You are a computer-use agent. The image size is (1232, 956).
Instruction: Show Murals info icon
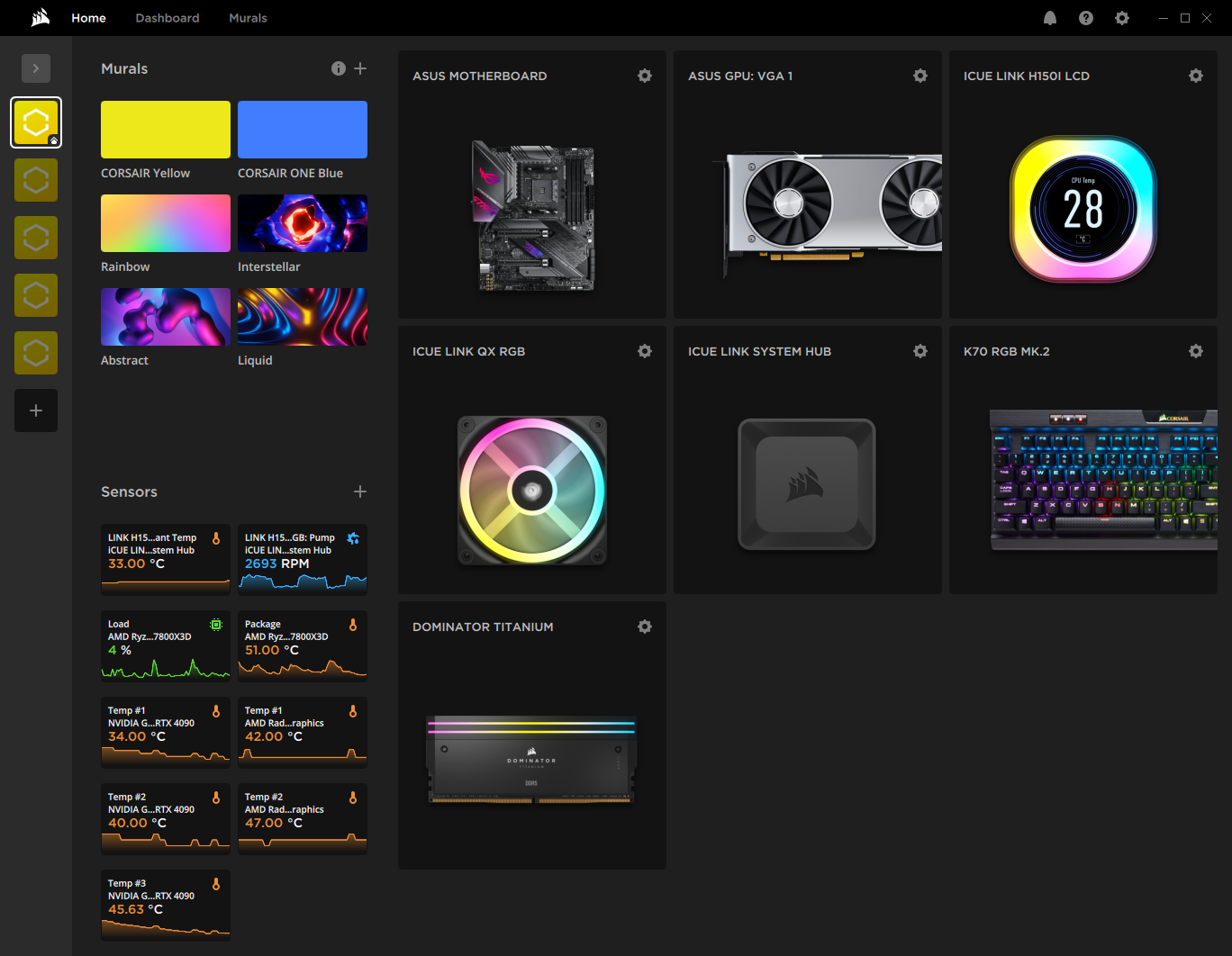coord(339,68)
